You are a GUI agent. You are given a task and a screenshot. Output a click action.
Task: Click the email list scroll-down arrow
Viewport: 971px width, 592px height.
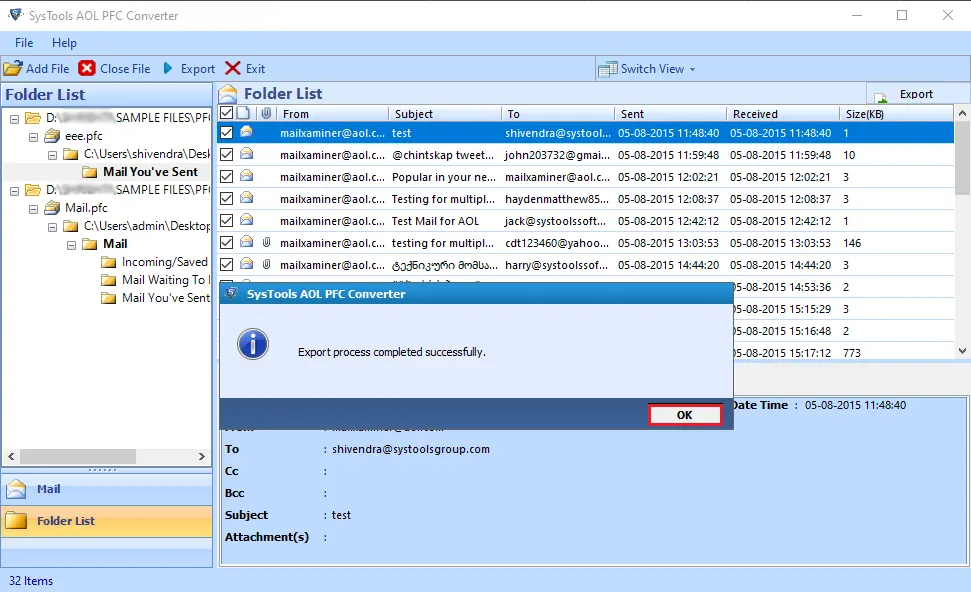click(962, 350)
